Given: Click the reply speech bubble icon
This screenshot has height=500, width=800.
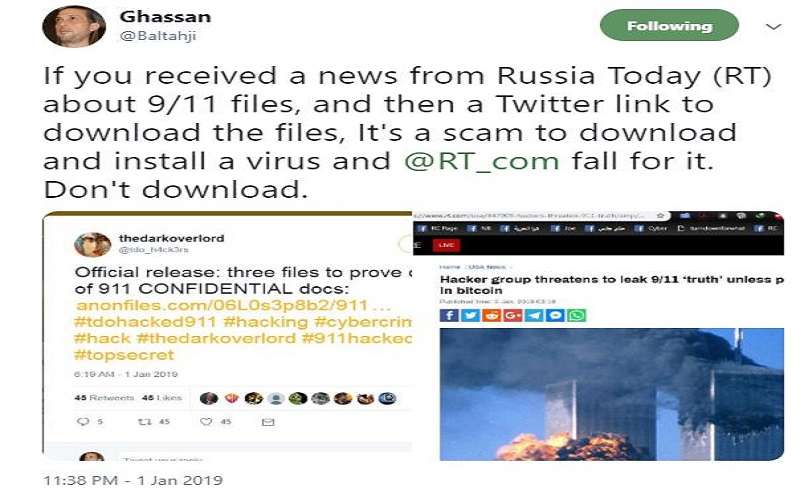Looking at the screenshot, I should click(83, 421).
